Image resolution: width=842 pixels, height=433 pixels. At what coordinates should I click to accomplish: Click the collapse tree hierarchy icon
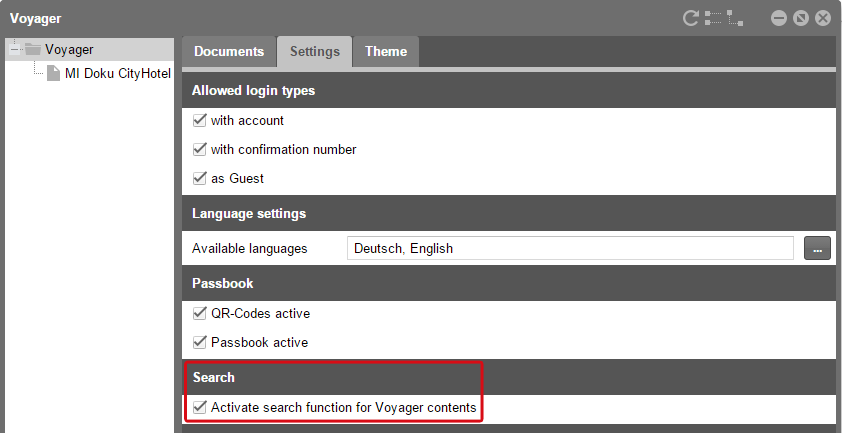736,18
